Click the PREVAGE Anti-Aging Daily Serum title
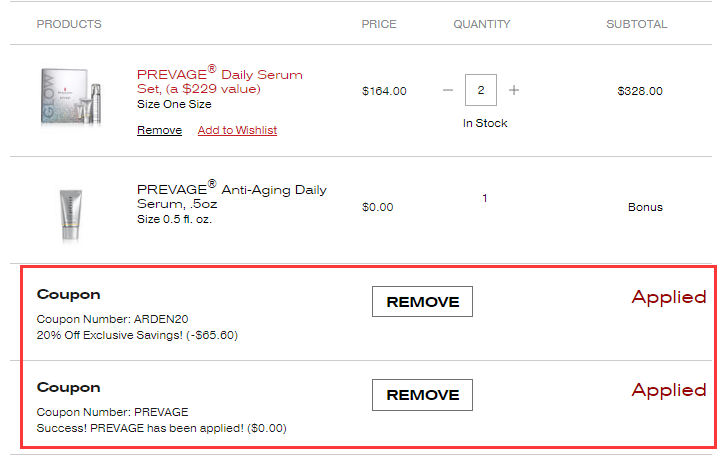 [x=231, y=197]
